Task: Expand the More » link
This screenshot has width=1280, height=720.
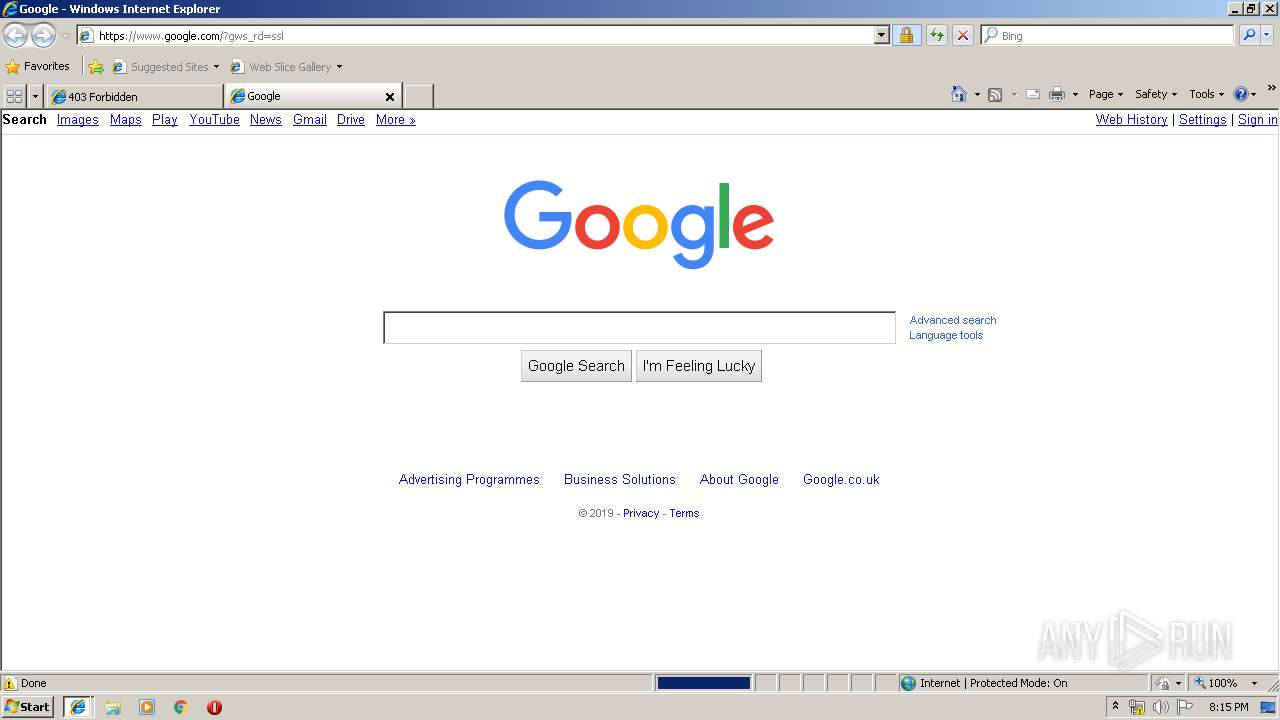Action: coord(395,119)
